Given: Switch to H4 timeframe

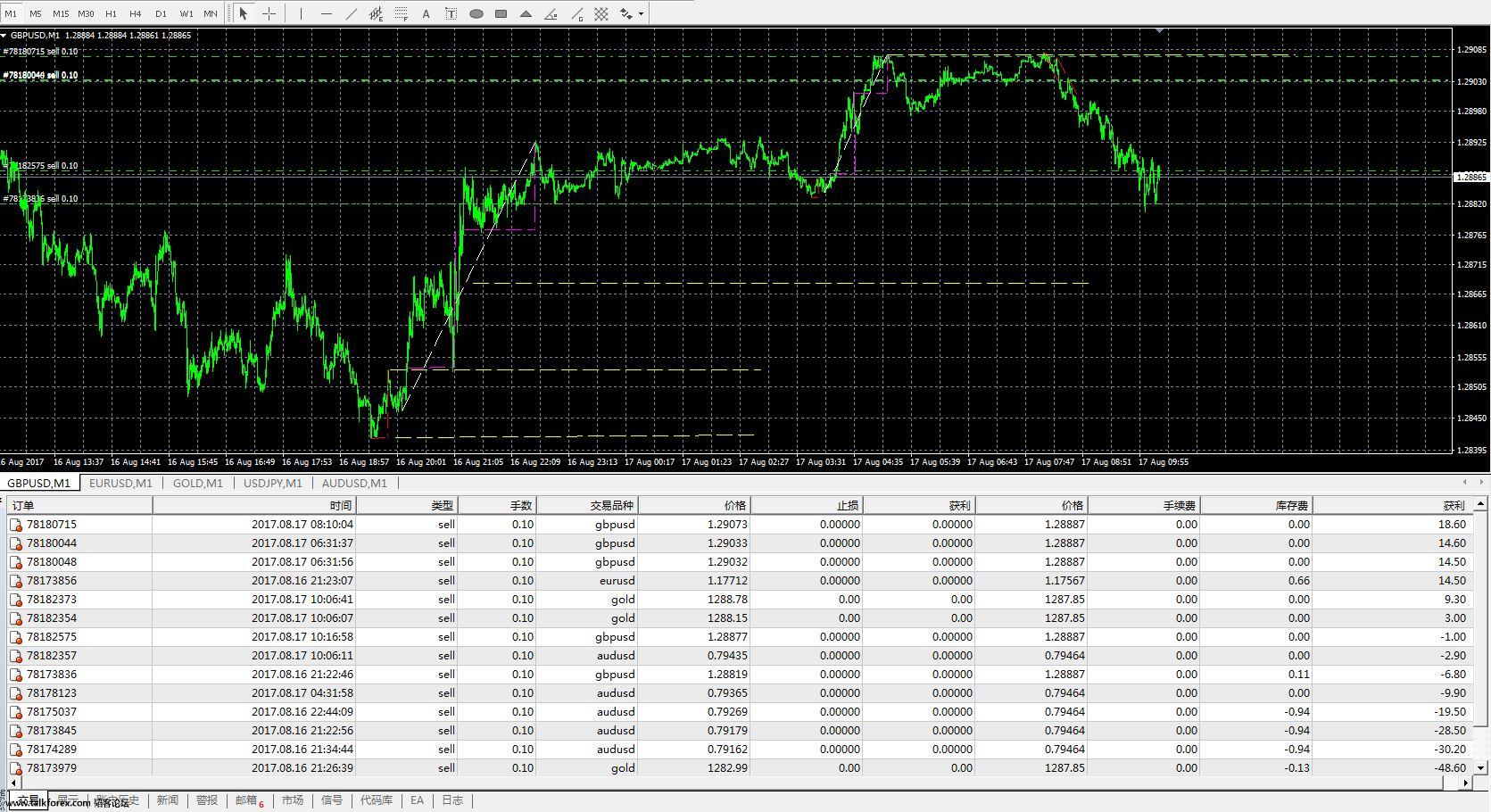Looking at the screenshot, I should pyautogui.click(x=136, y=13).
